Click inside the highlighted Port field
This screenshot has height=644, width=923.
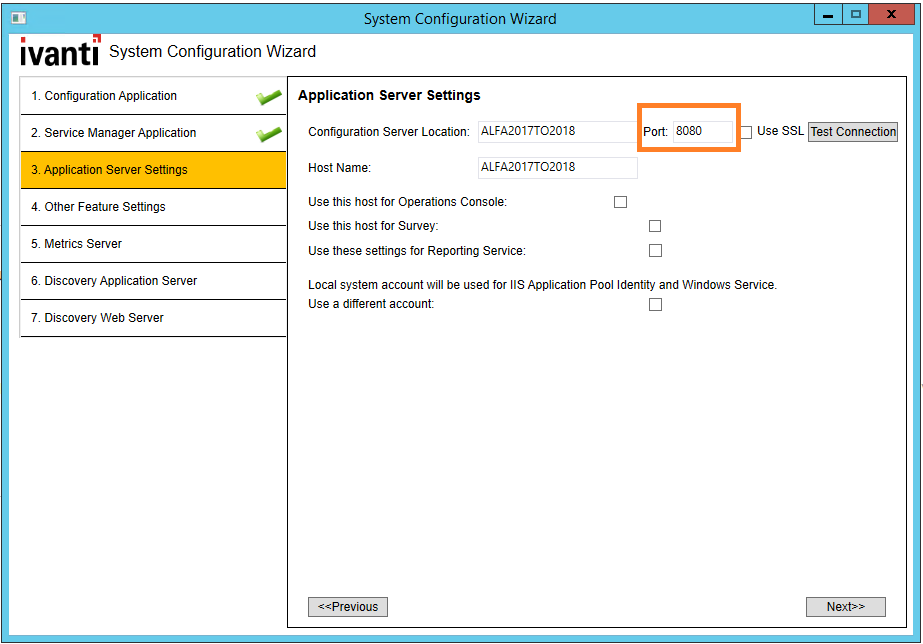(703, 131)
